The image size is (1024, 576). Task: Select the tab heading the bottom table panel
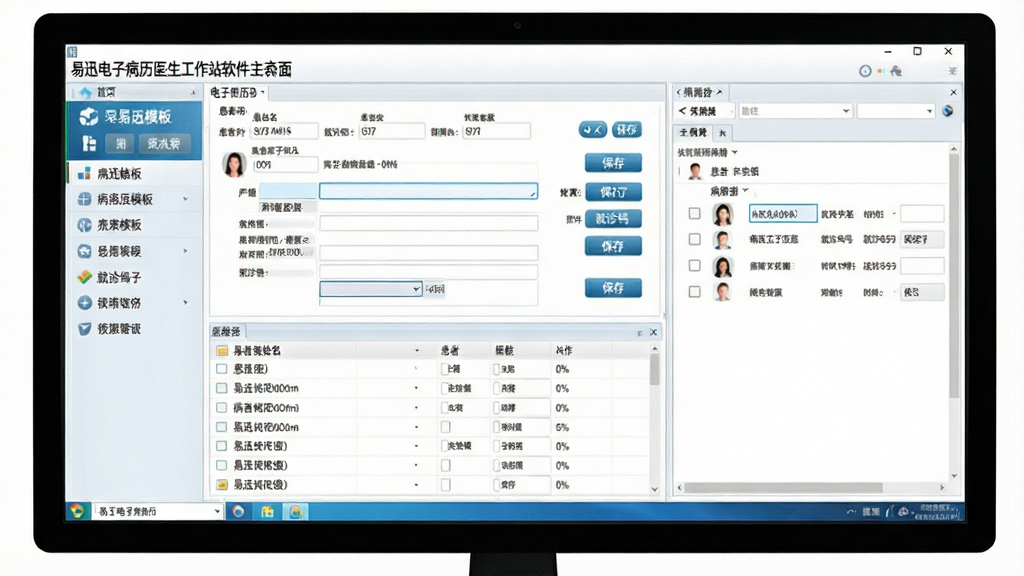pyautogui.click(x=227, y=332)
